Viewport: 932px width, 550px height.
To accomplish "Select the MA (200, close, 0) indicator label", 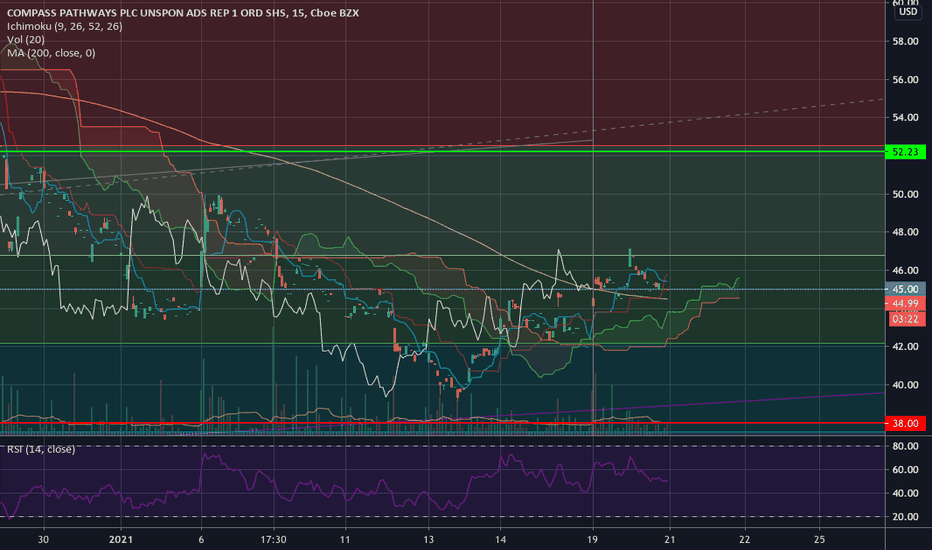I will point(51,53).
